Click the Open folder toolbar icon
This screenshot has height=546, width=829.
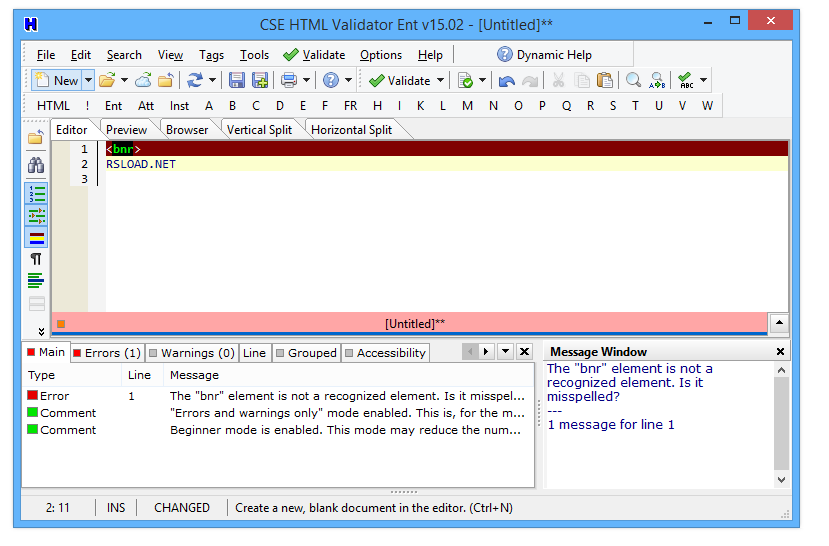click(x=107, y=81)
